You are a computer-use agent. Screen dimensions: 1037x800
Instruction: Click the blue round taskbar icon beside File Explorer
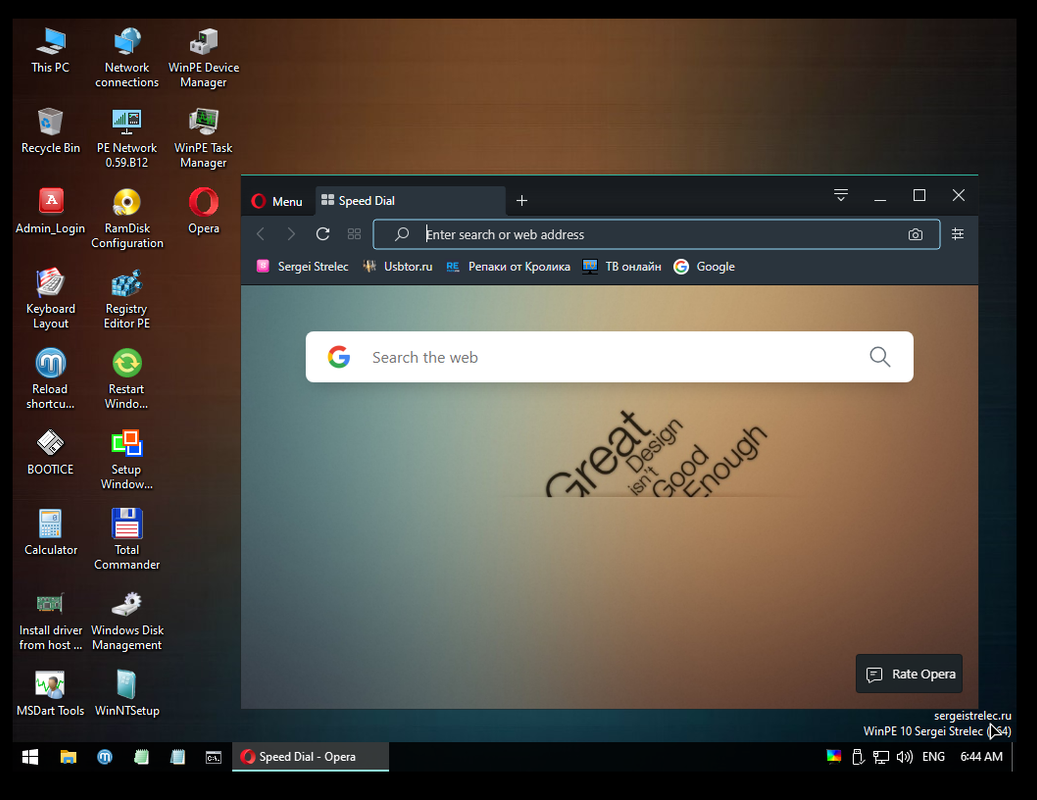104,757
